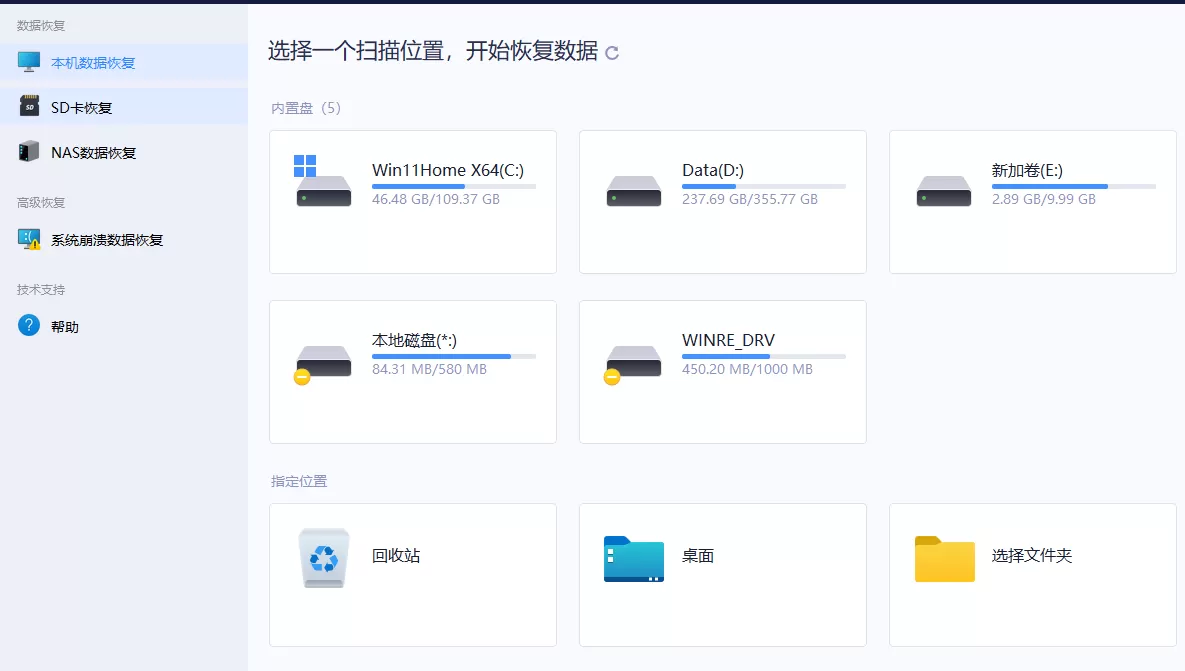Click the 回收站 recycle bin icon
The height and width of the screenshot is (671, 1185).
(x=323, y=558)
